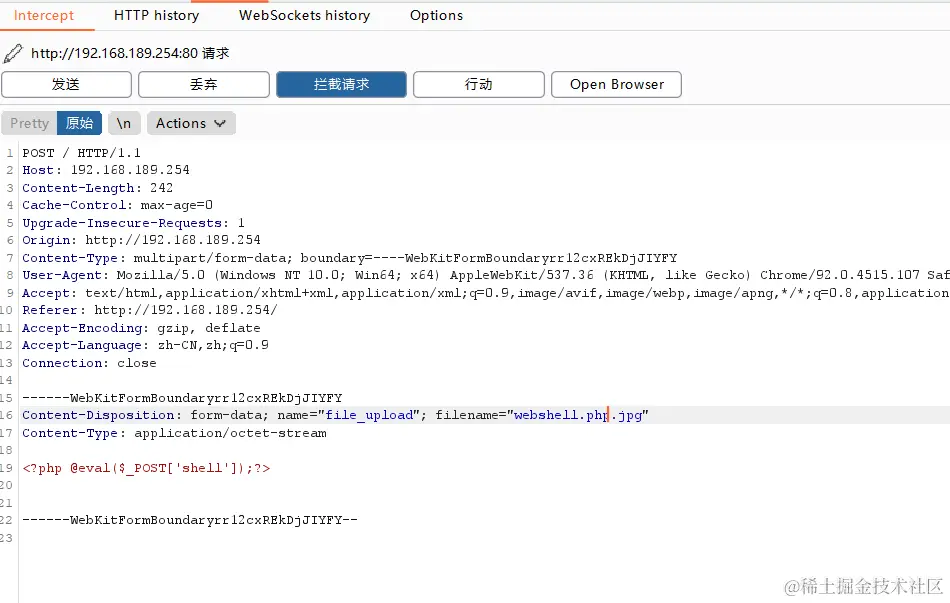
Task: Click the Host: 192.168.189.254 header line
Action: (x=106, y=170)
